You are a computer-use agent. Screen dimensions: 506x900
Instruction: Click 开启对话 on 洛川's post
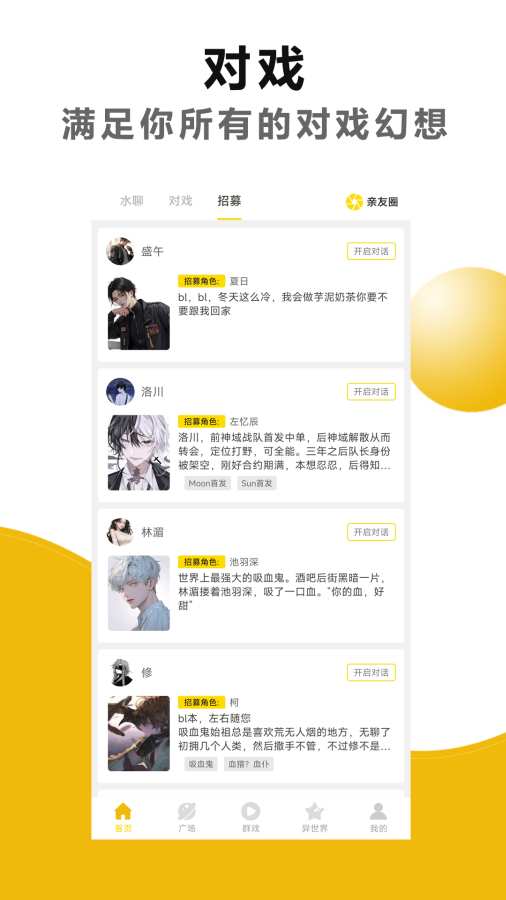371,391
